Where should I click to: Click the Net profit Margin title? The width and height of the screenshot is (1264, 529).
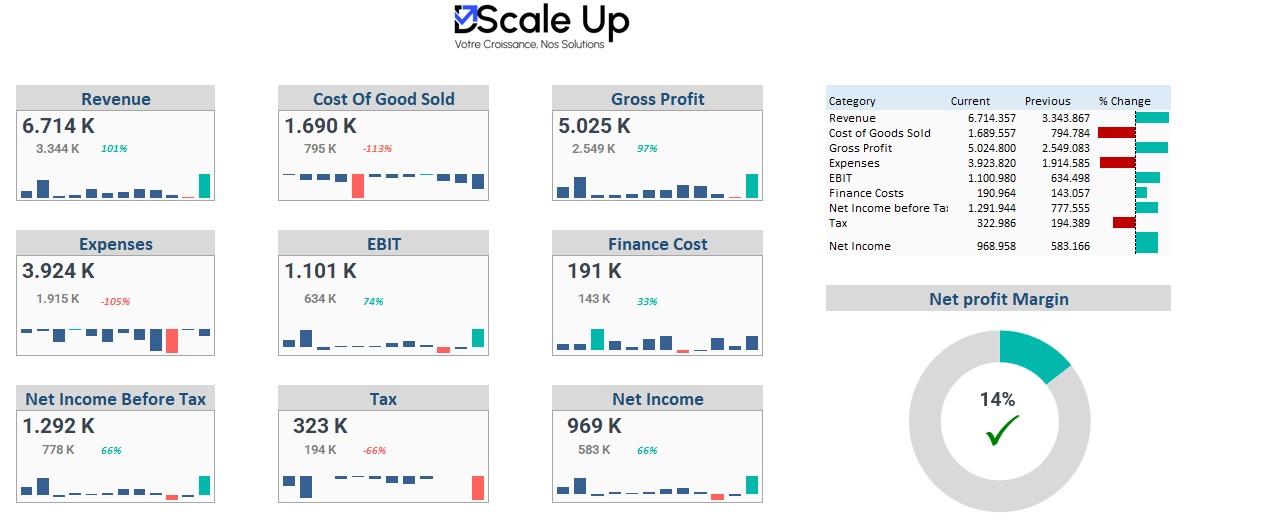(x=998, y=299)
